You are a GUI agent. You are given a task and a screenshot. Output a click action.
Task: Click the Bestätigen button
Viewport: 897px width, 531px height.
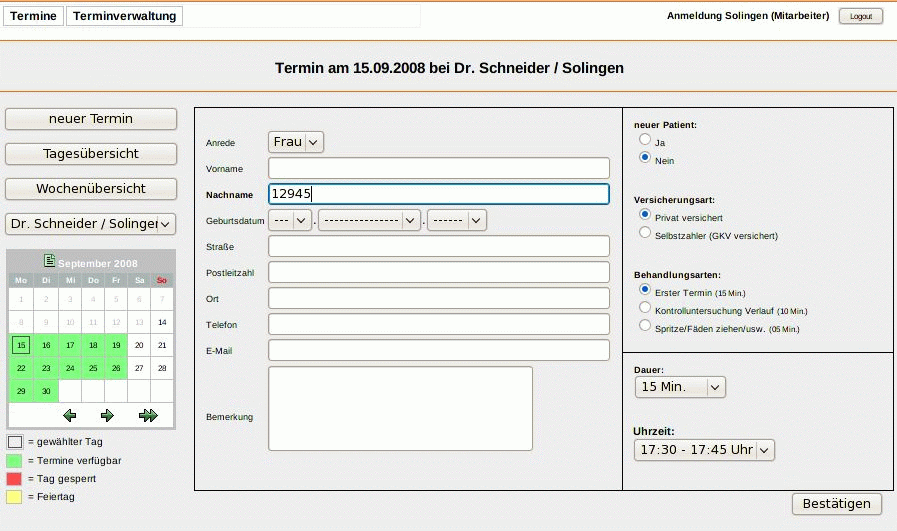click(x=837, y=504)
